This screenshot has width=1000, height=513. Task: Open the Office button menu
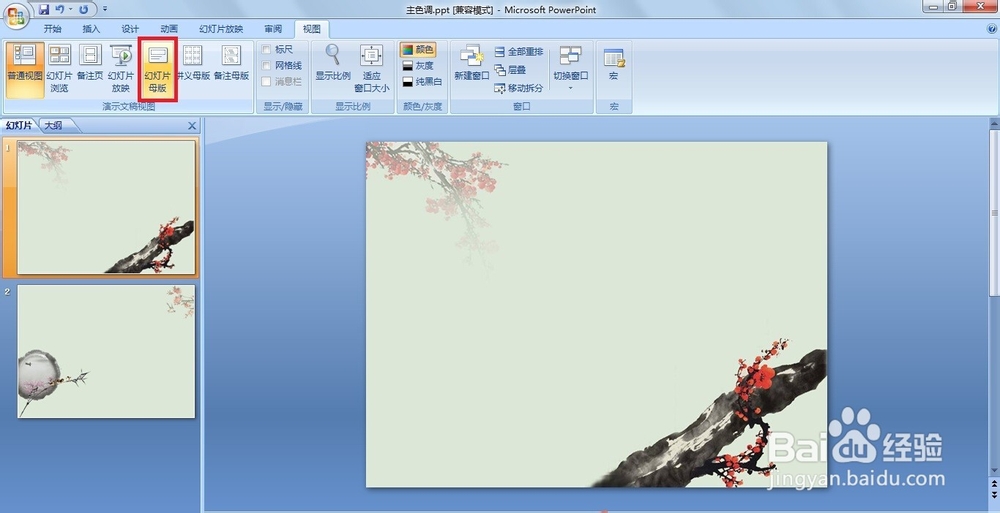(x=15, y=15)
